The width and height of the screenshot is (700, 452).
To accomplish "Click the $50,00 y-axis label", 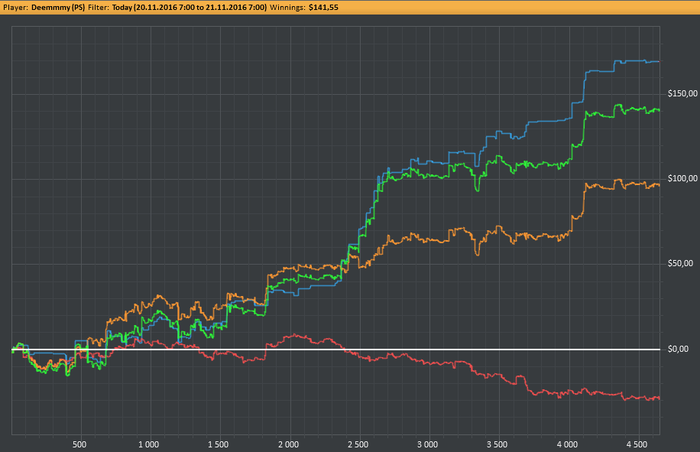I will coord(680,264).
